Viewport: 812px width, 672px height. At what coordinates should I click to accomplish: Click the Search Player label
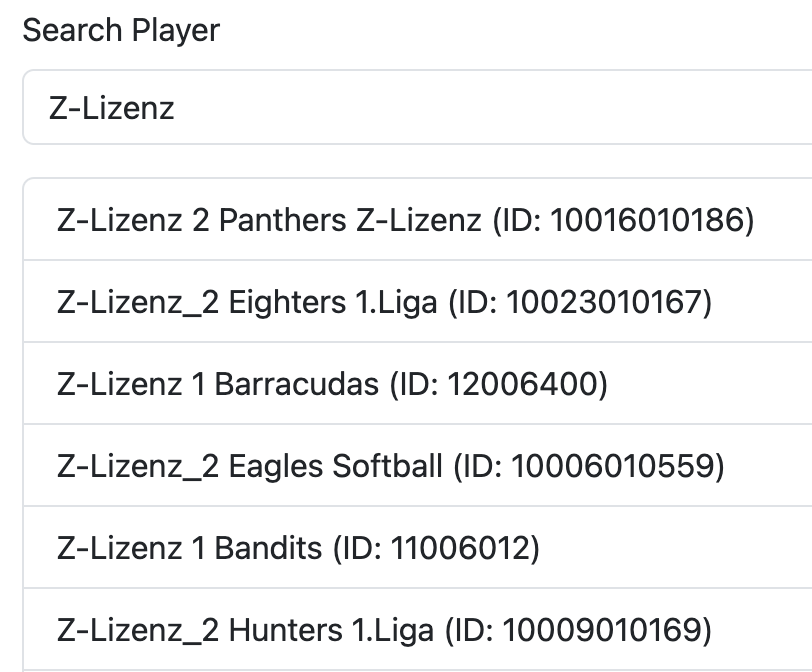pyautogui.click(x=122, y=30)
